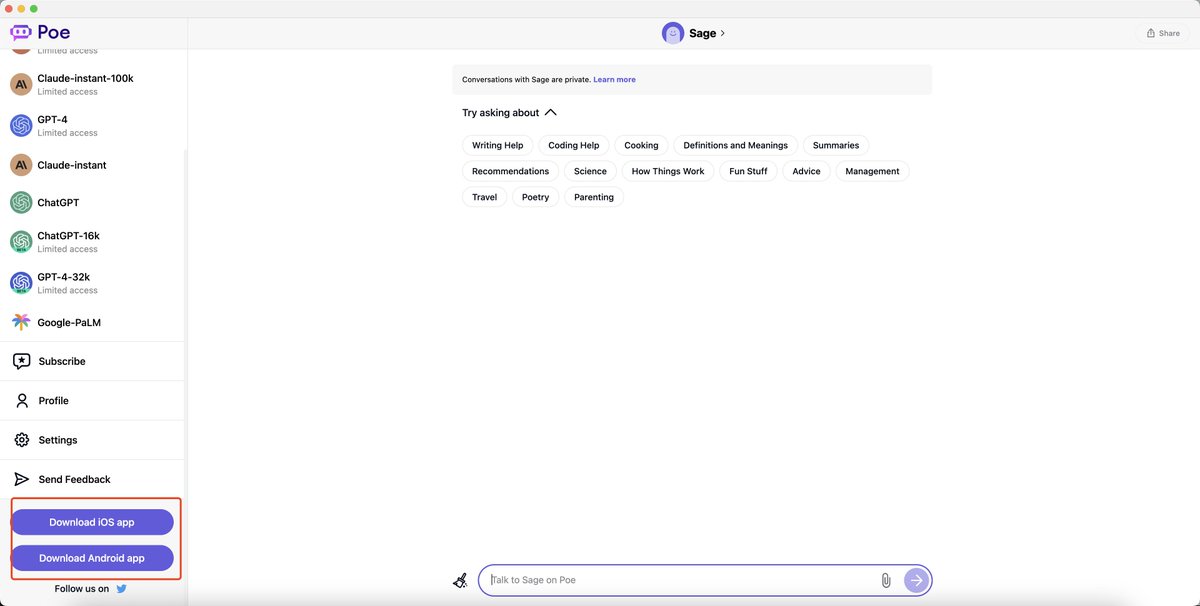Screen dimensions: 1200x606
Task: Pick the Science topic chip
Action: (x=590, y=171)
